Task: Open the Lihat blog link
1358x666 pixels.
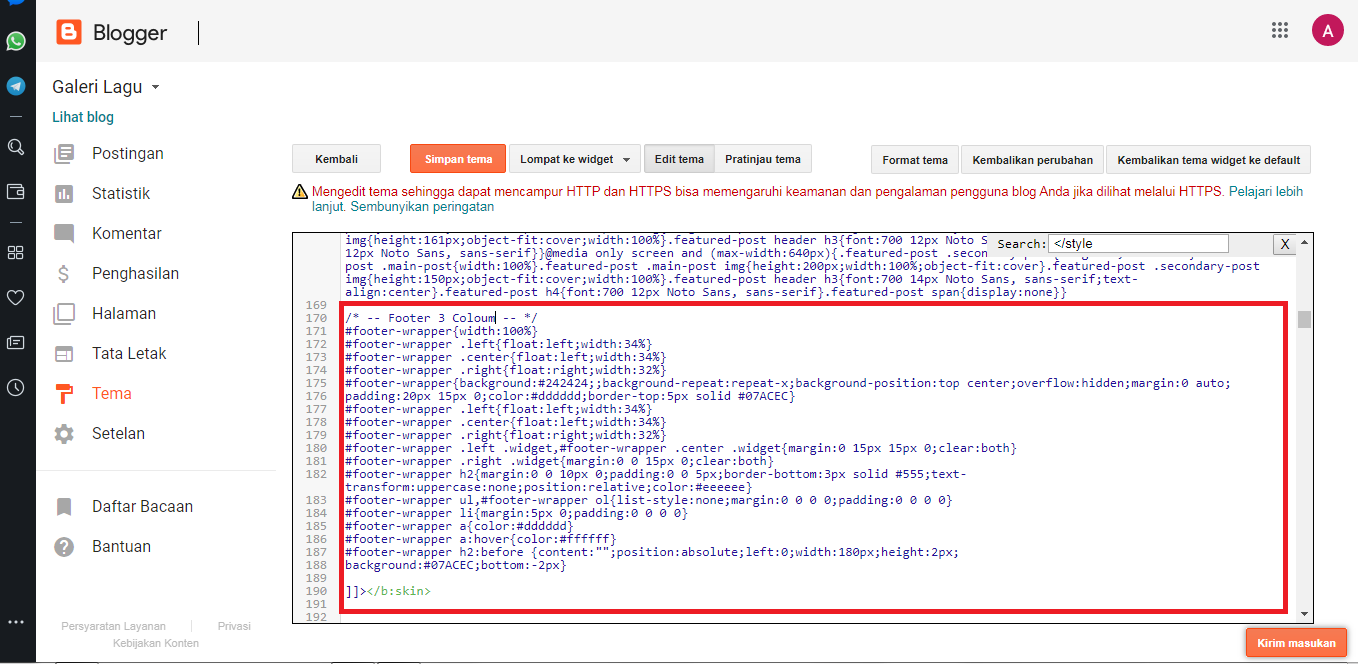Action: click(83, 117)
